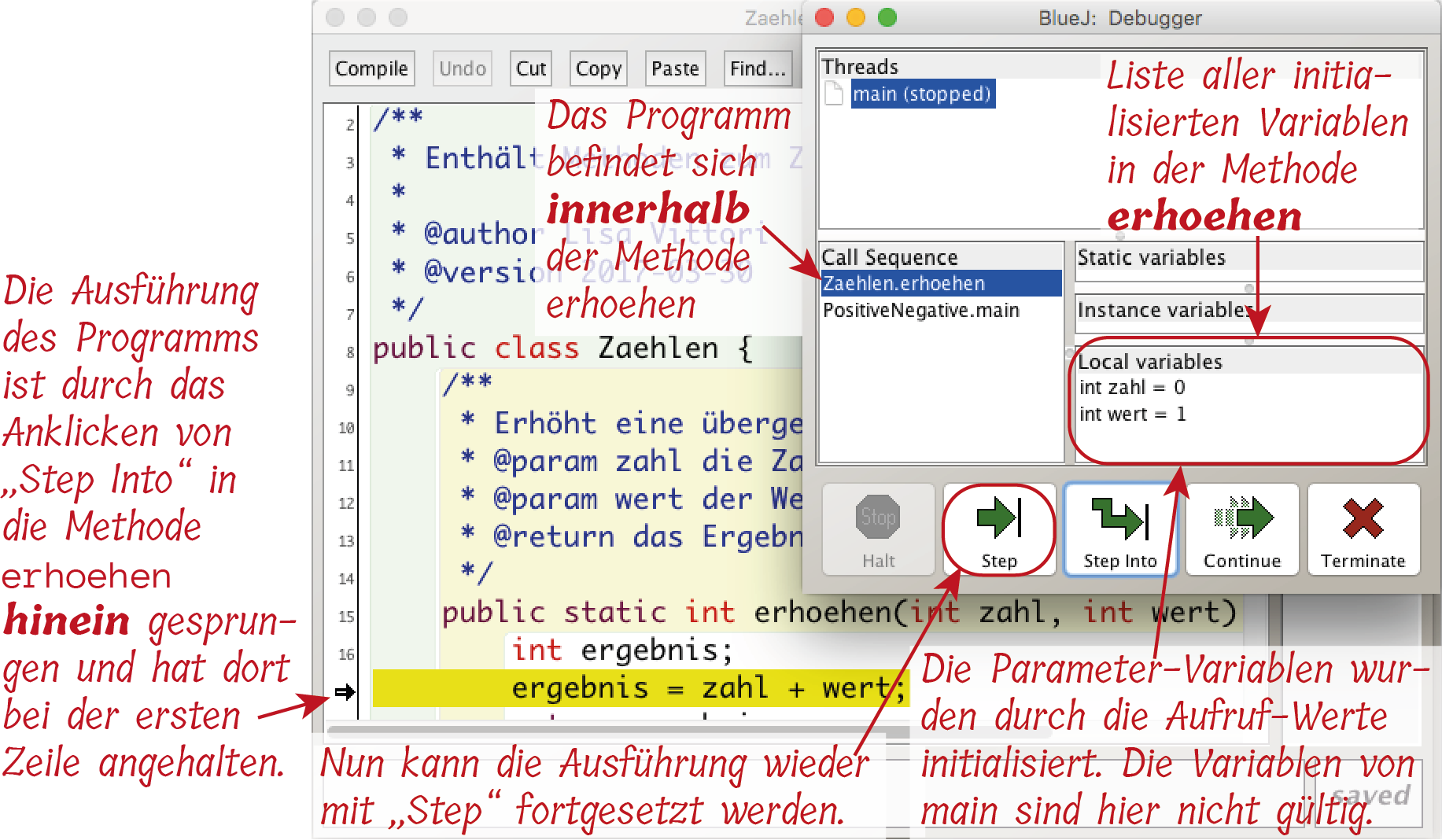Screen dimensions: 1442x840
Task: Select Zaehlen.erhoehen in the Call Sequence
Action: point(941,283)
